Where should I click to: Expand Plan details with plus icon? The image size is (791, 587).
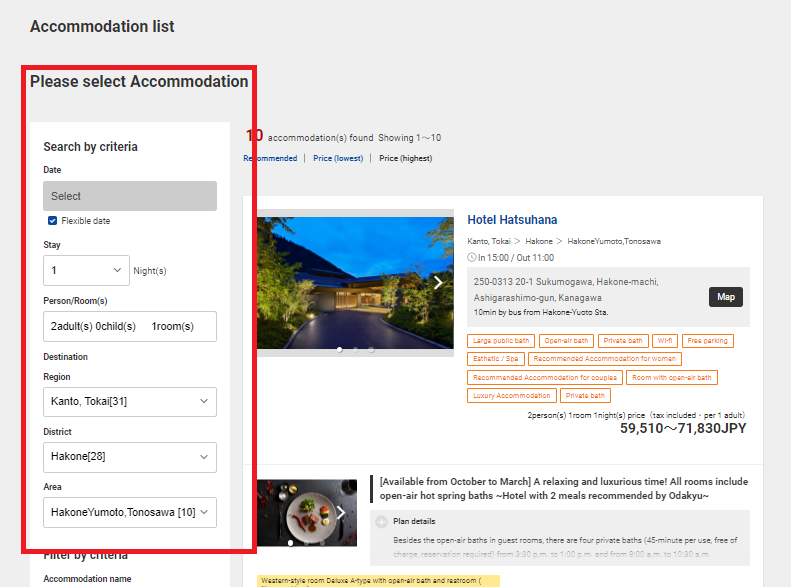pos(382,521)
